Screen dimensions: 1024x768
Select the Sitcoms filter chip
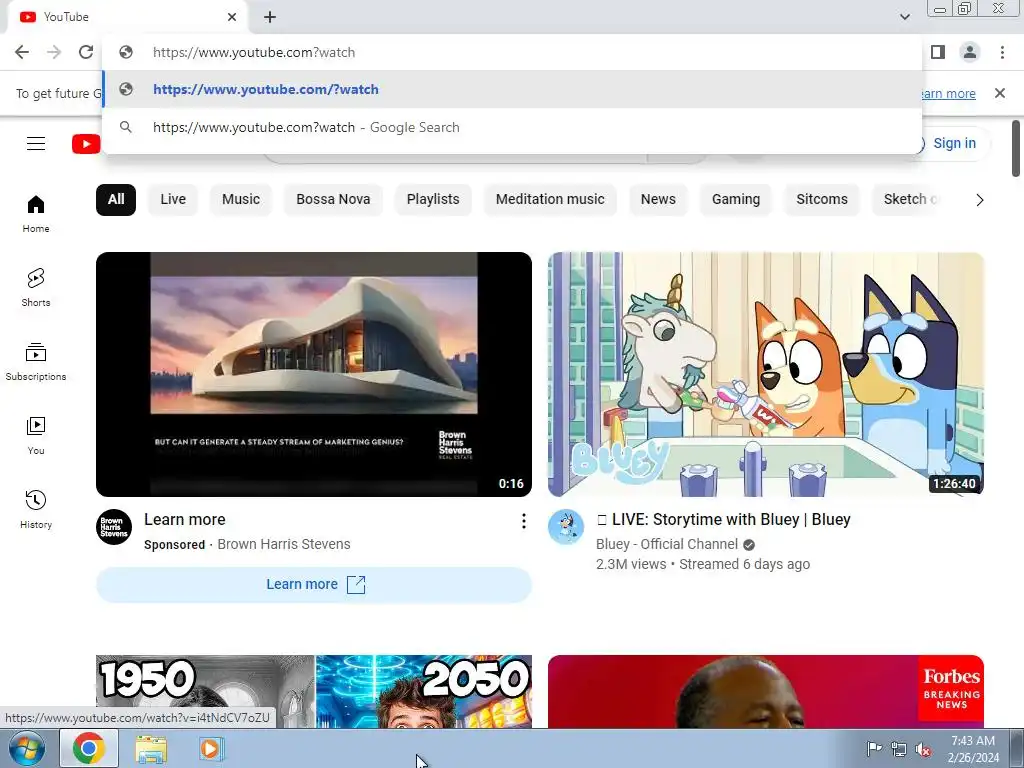coord(822,199)
